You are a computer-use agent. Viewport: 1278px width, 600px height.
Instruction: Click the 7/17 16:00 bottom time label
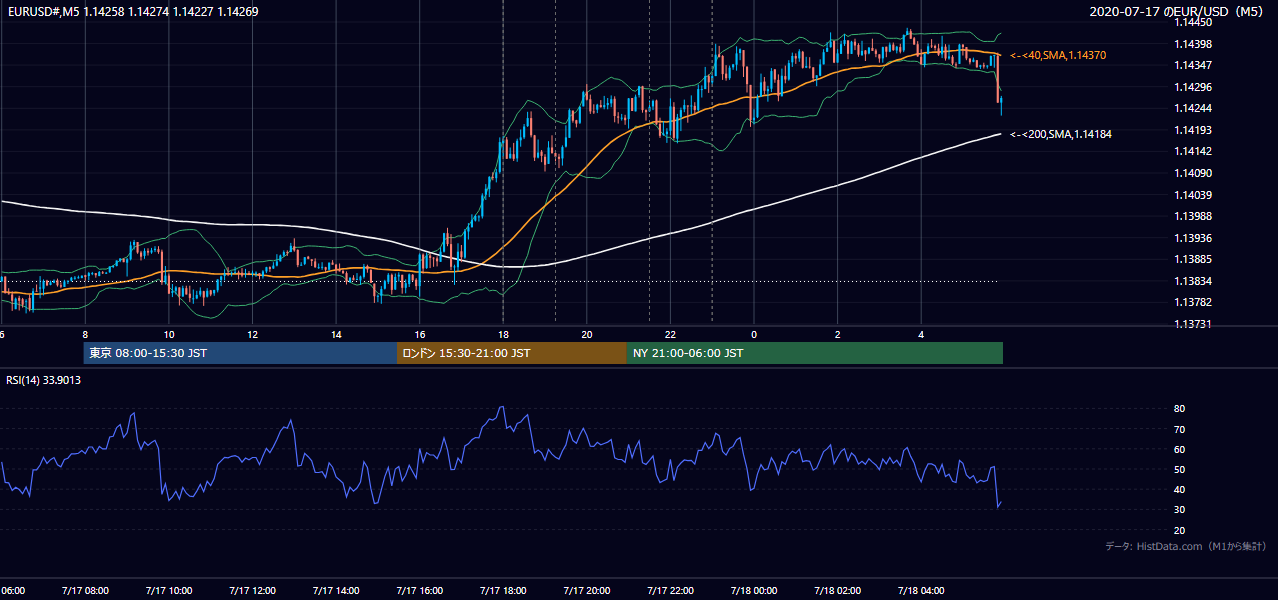click(x=419, y=591)
